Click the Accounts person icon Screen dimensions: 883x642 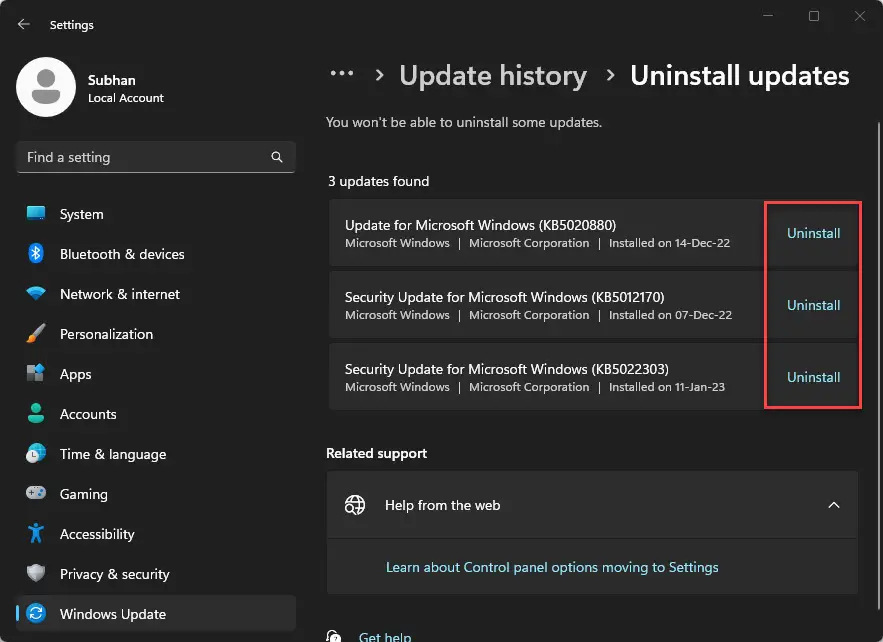[36, 413]
